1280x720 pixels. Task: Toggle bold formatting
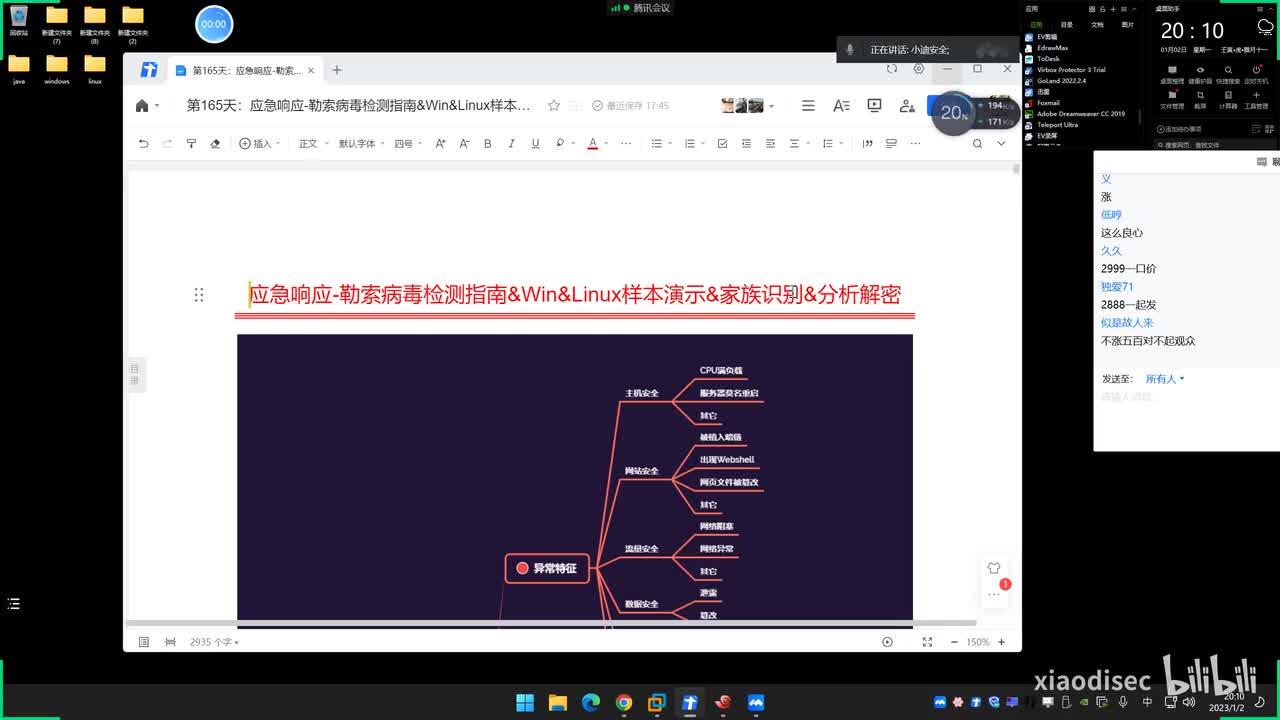[488, 144]
